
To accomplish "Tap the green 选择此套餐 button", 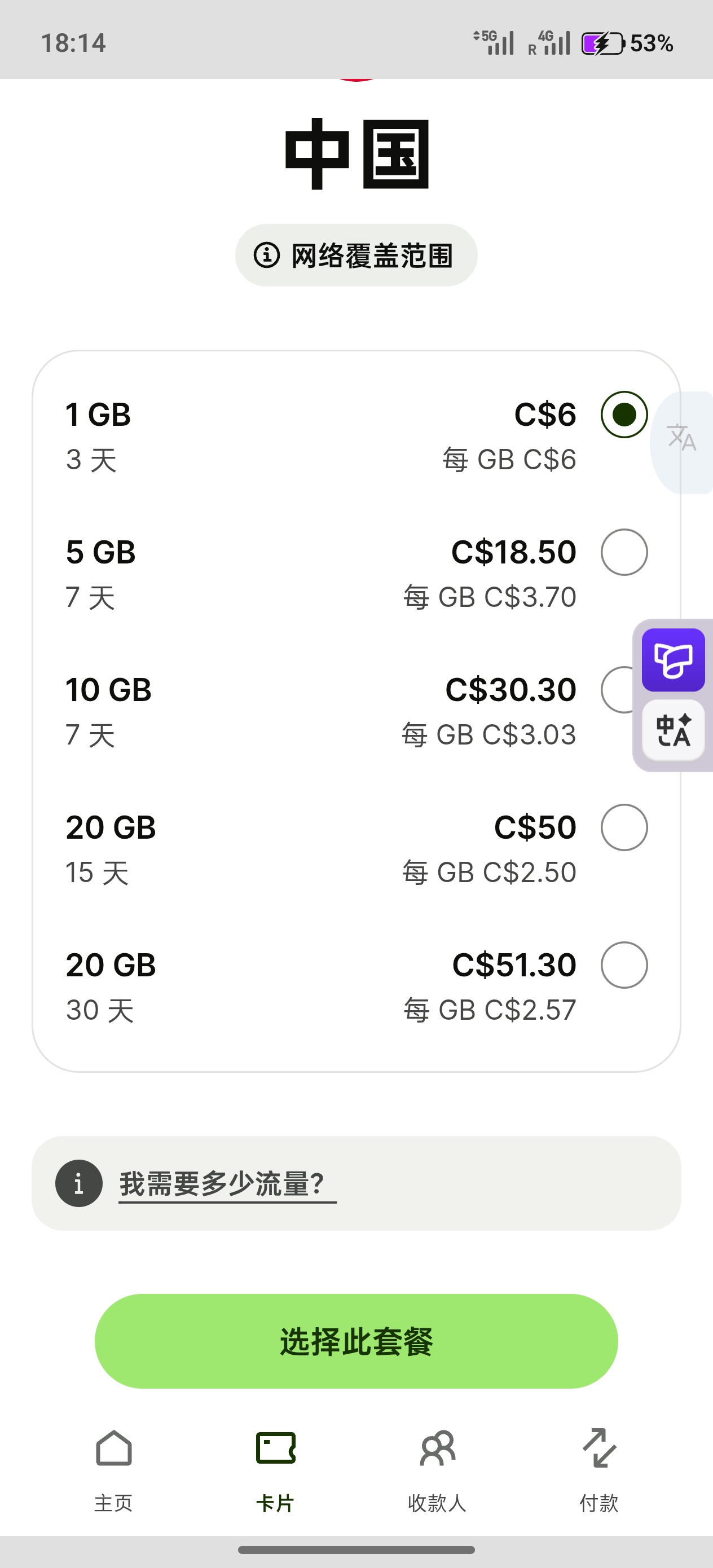I will 356,1341.
